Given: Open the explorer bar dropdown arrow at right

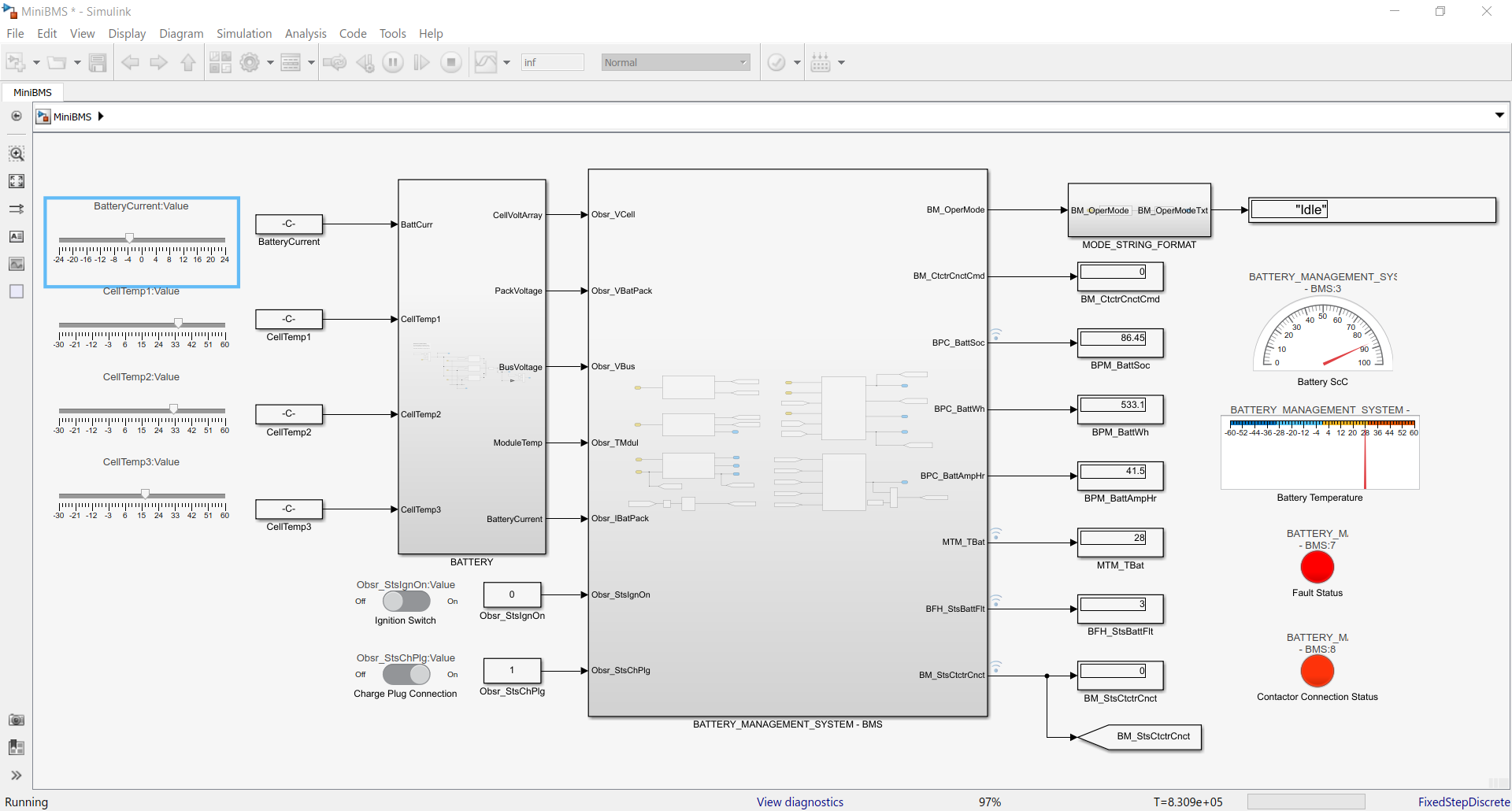Looking at the screenshot, I should (1499, 115).
